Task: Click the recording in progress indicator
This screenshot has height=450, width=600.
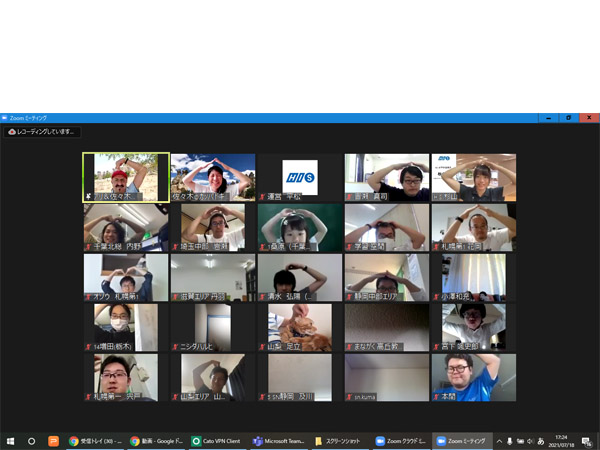Action: coord(42,131)
